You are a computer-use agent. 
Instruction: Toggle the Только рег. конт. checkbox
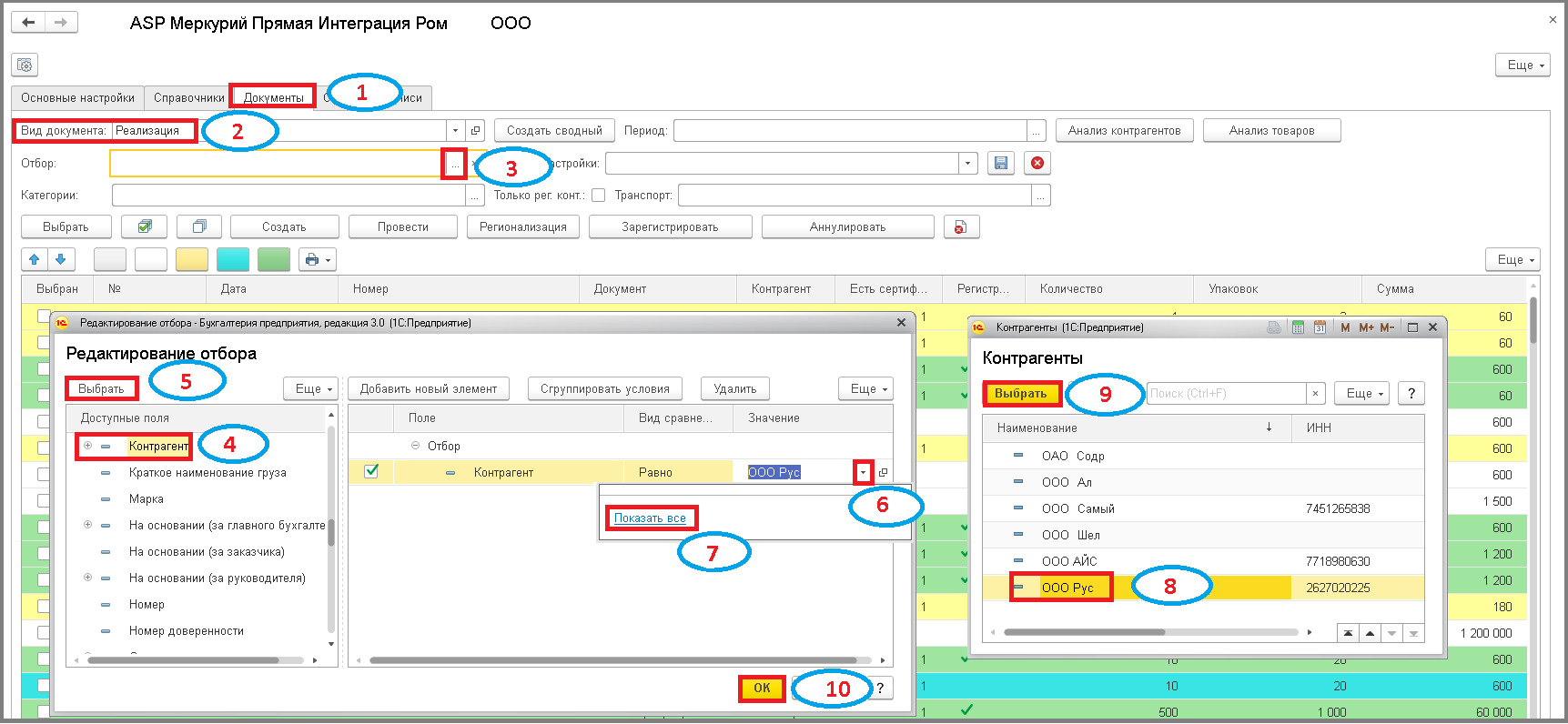598,196
